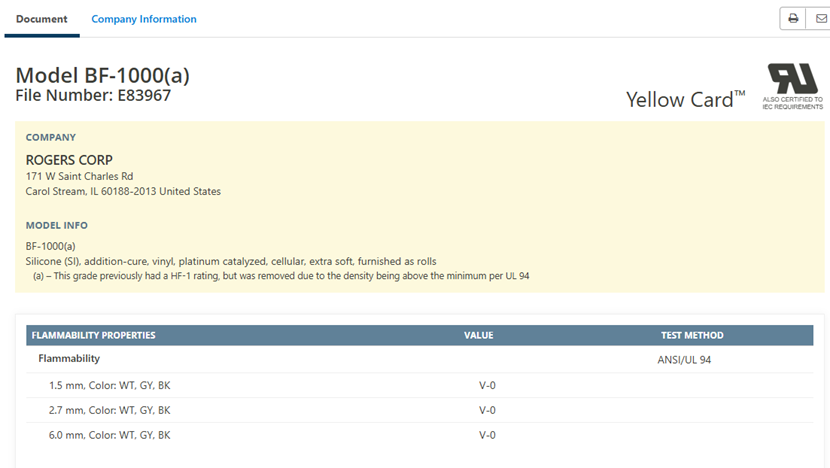
Task: Select the 2.7 mm flammability row
Action: click(110, 410)
